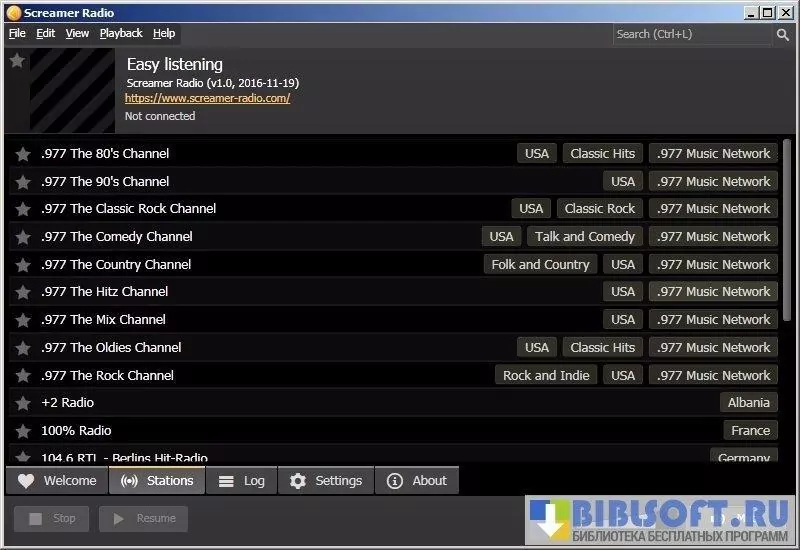Star the 100% Radio station
Screen dimensions: 800x550
[23, 431]
